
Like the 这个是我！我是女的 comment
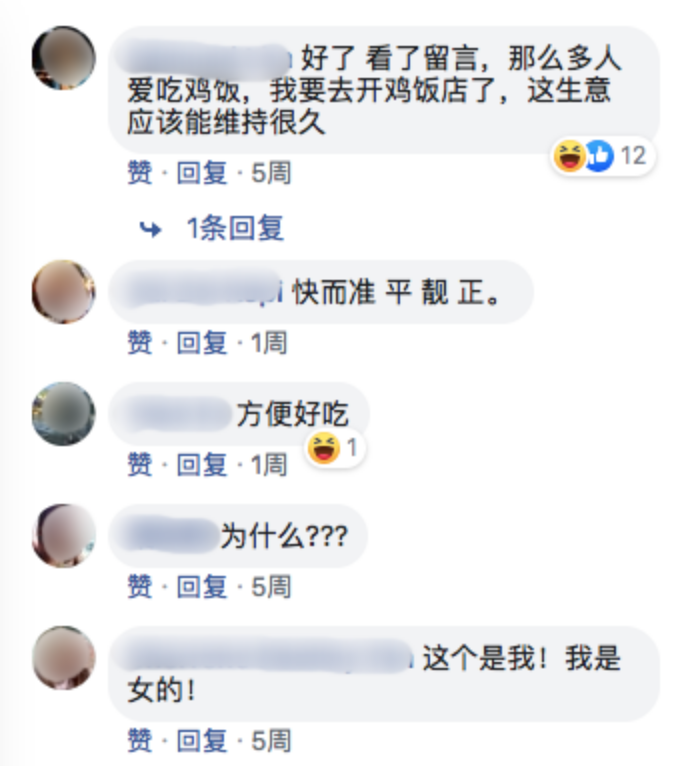(140, 740)
